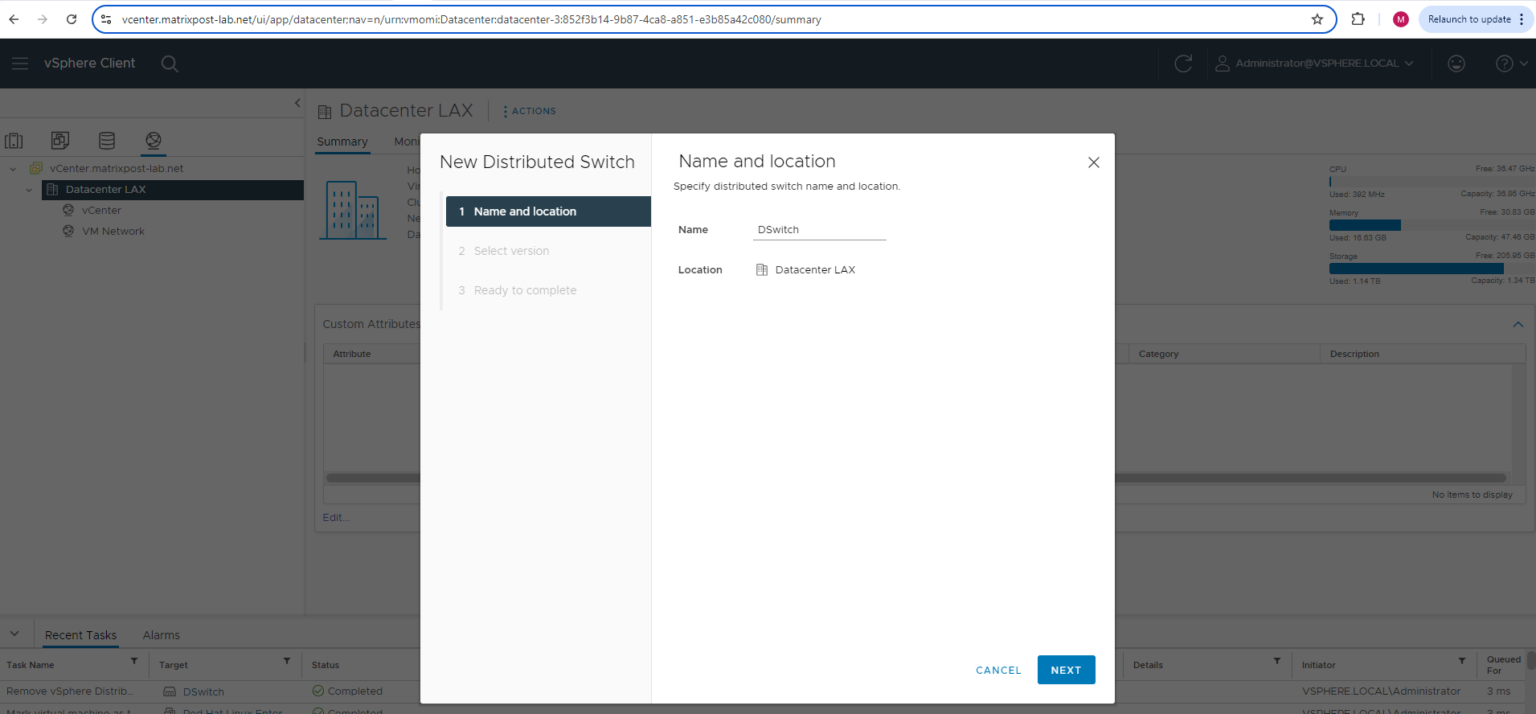
Task: Switch to the Alarms tab
Action: 161,634
